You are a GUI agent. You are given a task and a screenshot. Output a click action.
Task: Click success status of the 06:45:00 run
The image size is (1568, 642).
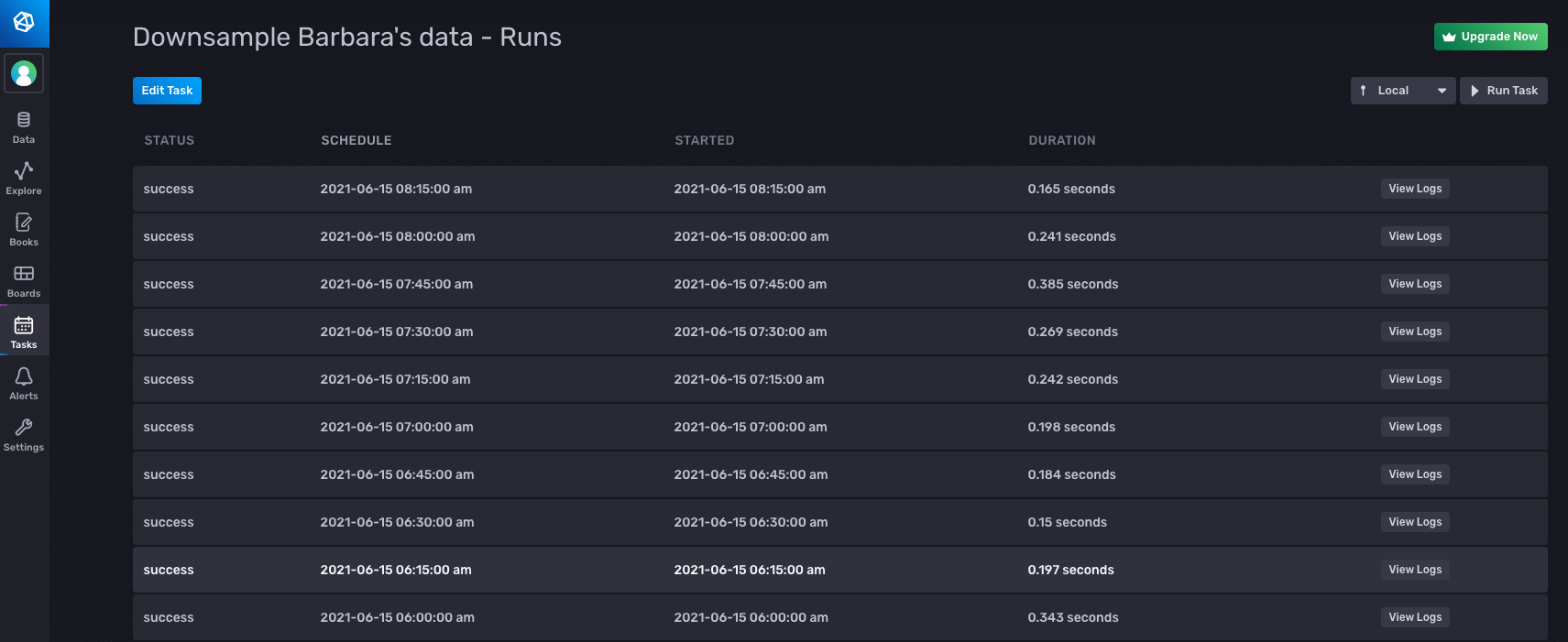pos(169,474)
